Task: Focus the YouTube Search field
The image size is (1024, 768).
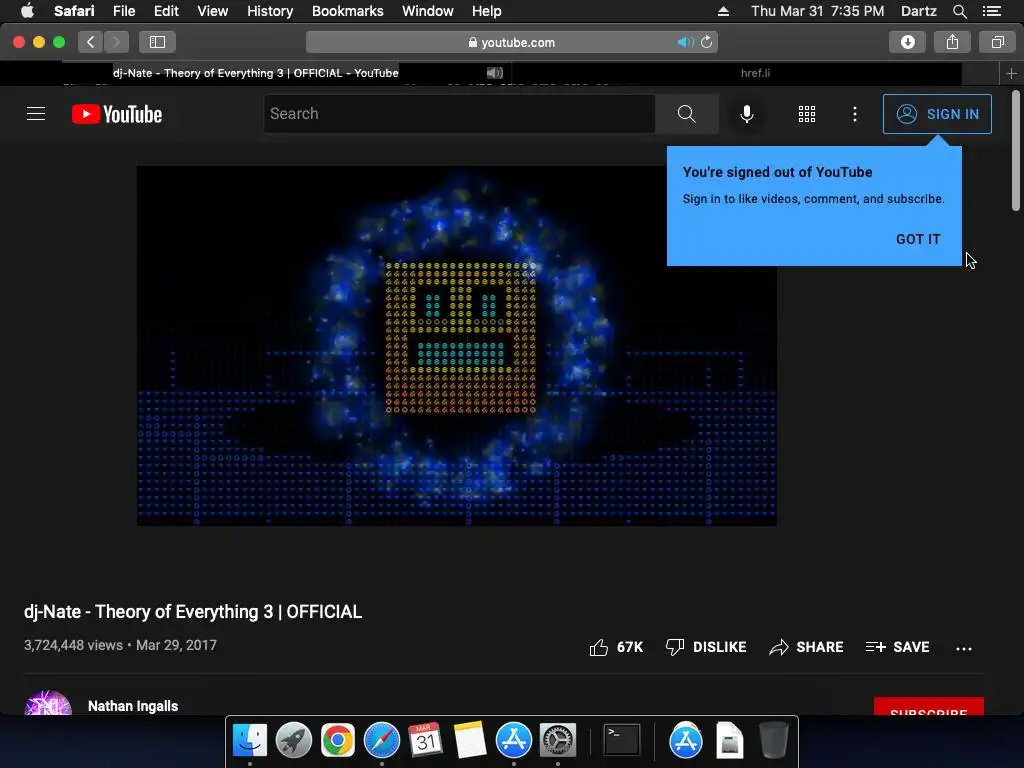Action: click(x=460, y=114)
